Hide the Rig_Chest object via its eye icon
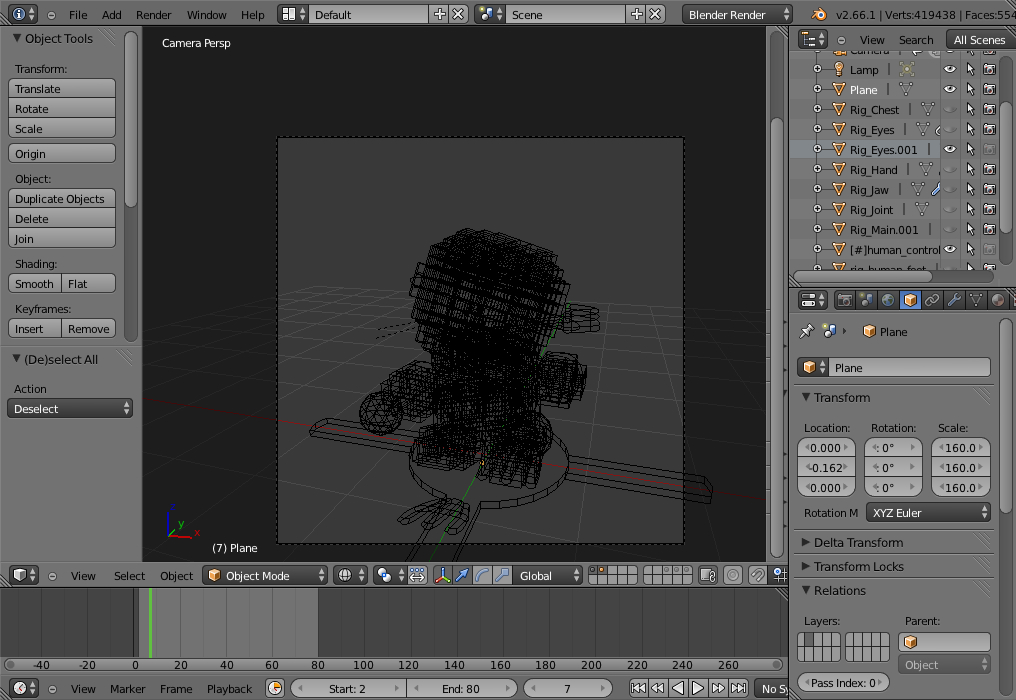 [949, 109]
